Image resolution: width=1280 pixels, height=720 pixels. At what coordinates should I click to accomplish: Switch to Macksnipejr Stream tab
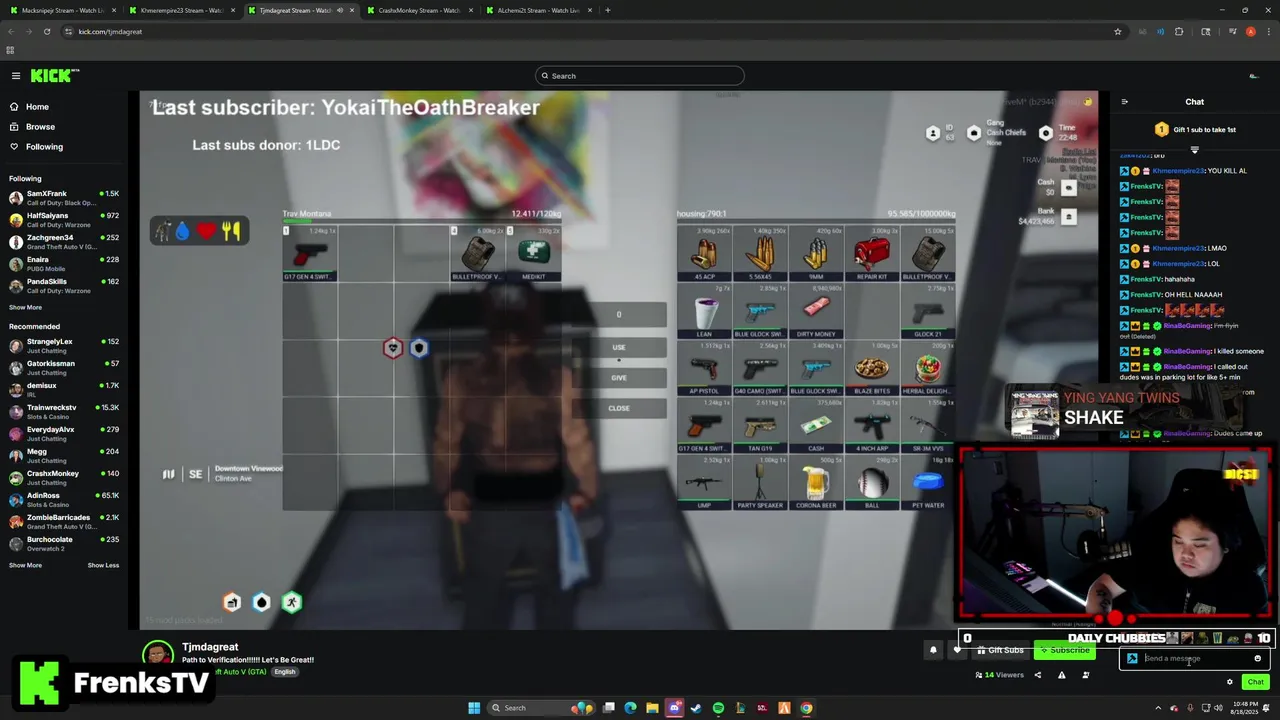tap(62, 10)
